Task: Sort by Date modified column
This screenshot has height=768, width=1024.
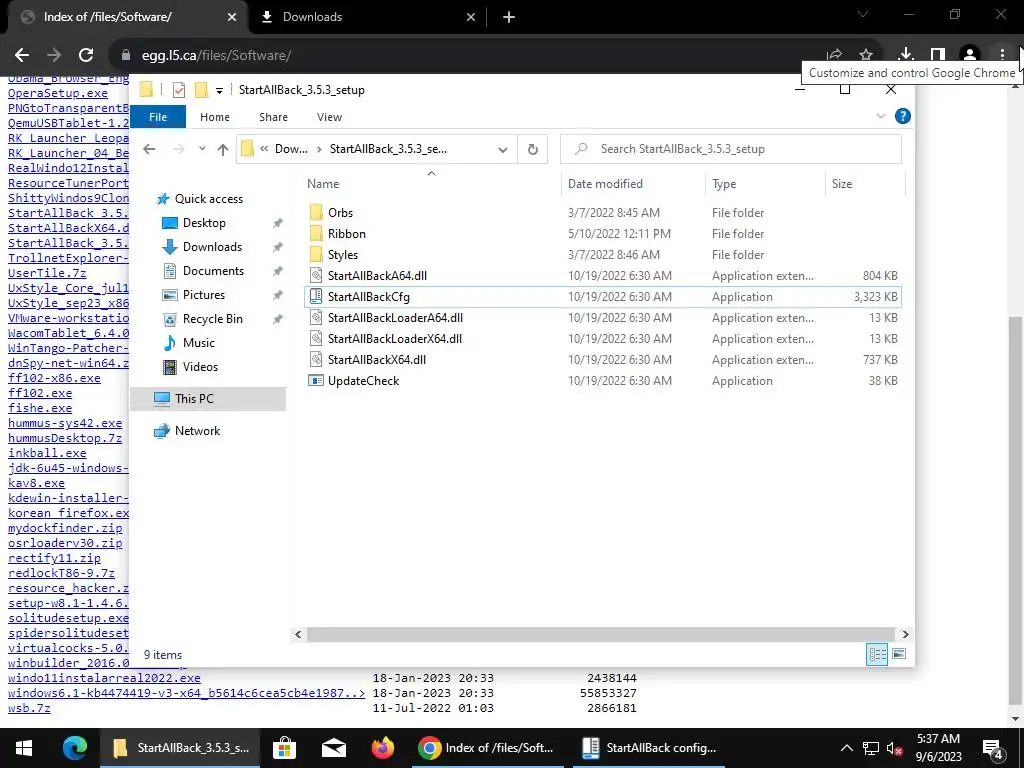Action: pyautogui.click(x=605, y=184)
